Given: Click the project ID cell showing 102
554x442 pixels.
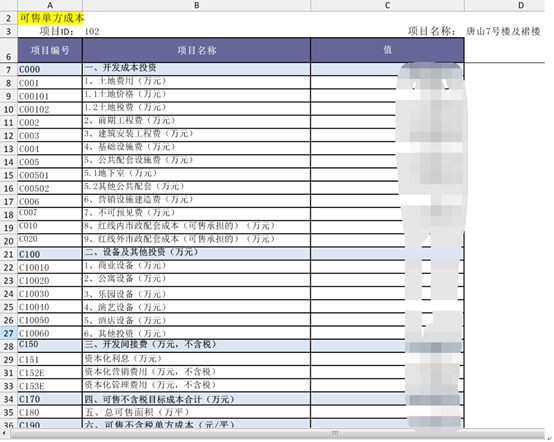Looking at the screenshot, I should 92,31.
